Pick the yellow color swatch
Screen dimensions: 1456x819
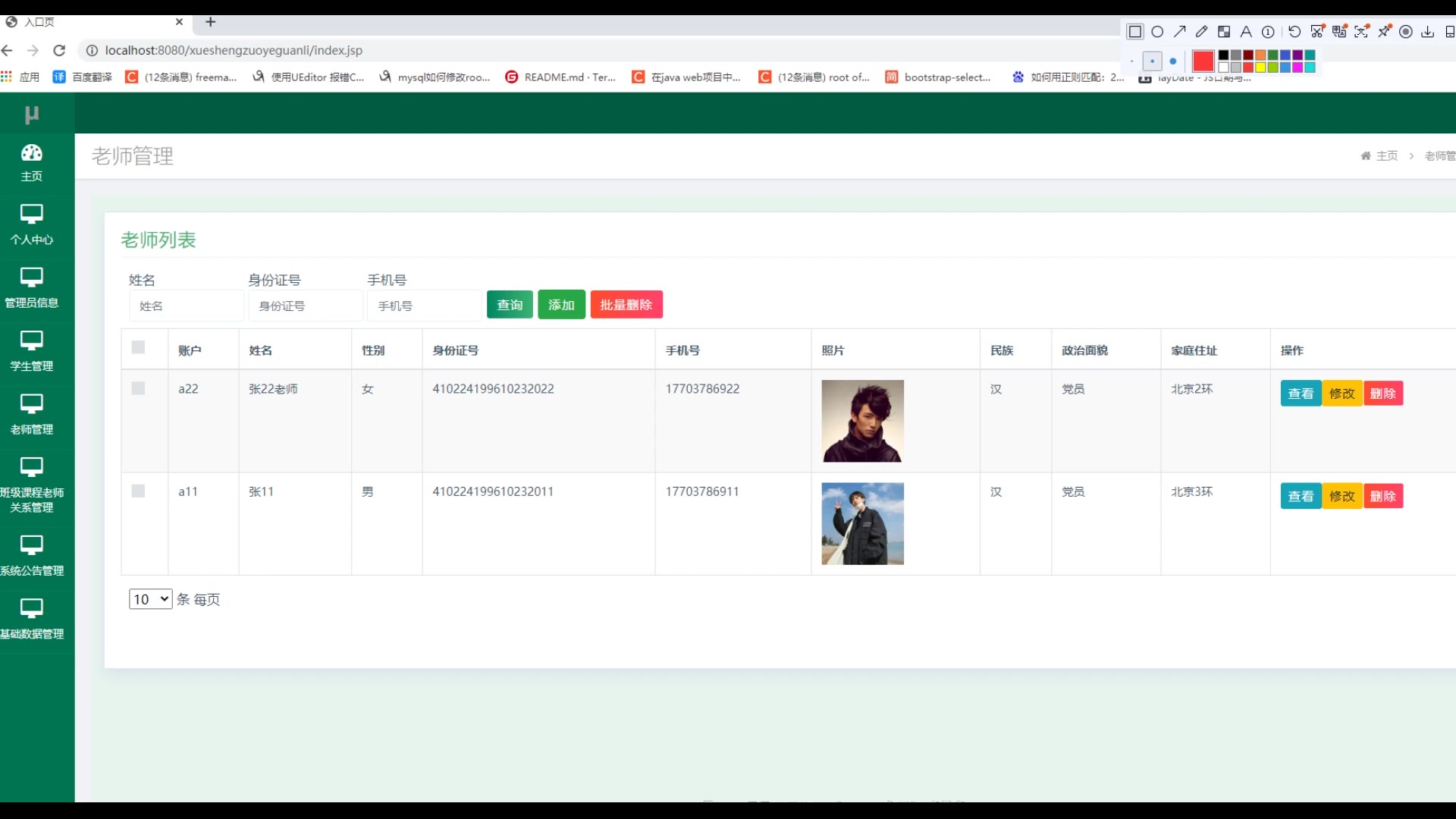[x=1260, y=67]
